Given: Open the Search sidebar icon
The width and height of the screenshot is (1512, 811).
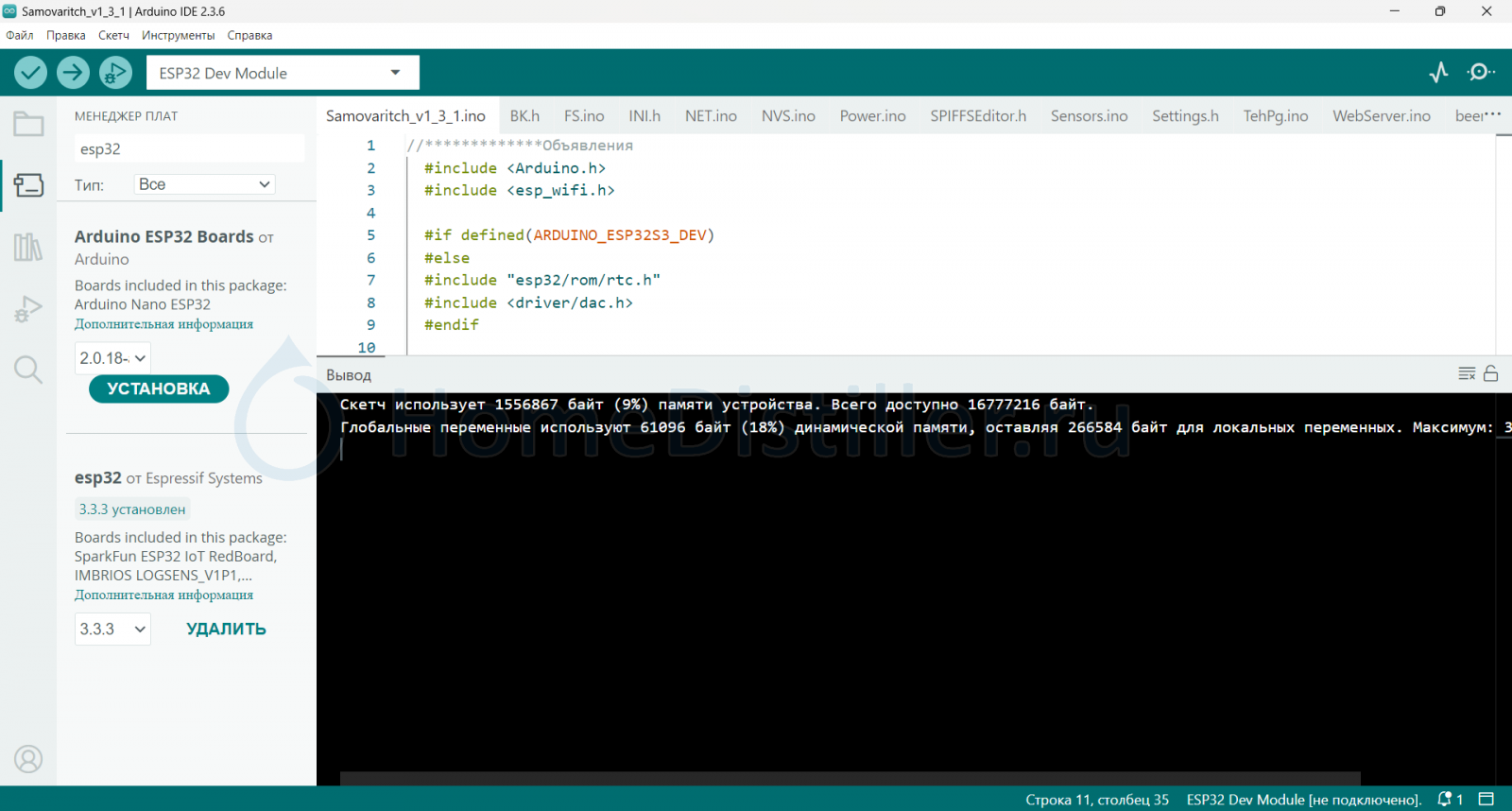Looking at the screenshot, I should (28, 370).
